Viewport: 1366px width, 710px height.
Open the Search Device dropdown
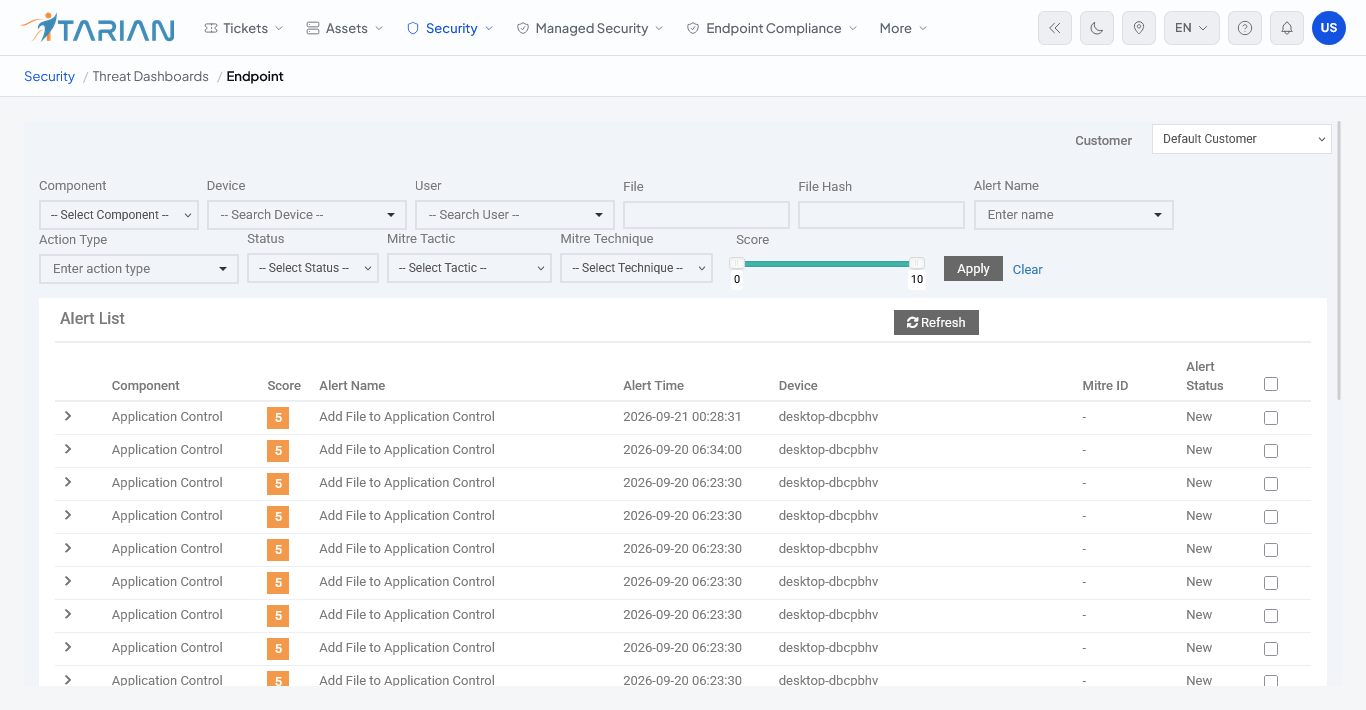click(307, 215)
